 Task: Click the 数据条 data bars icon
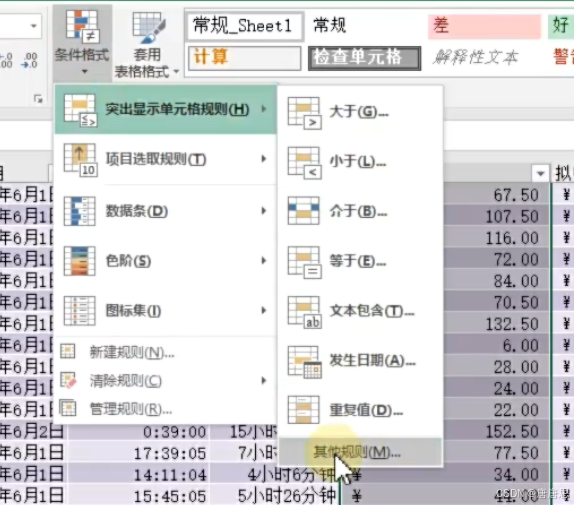pos(79,211)
